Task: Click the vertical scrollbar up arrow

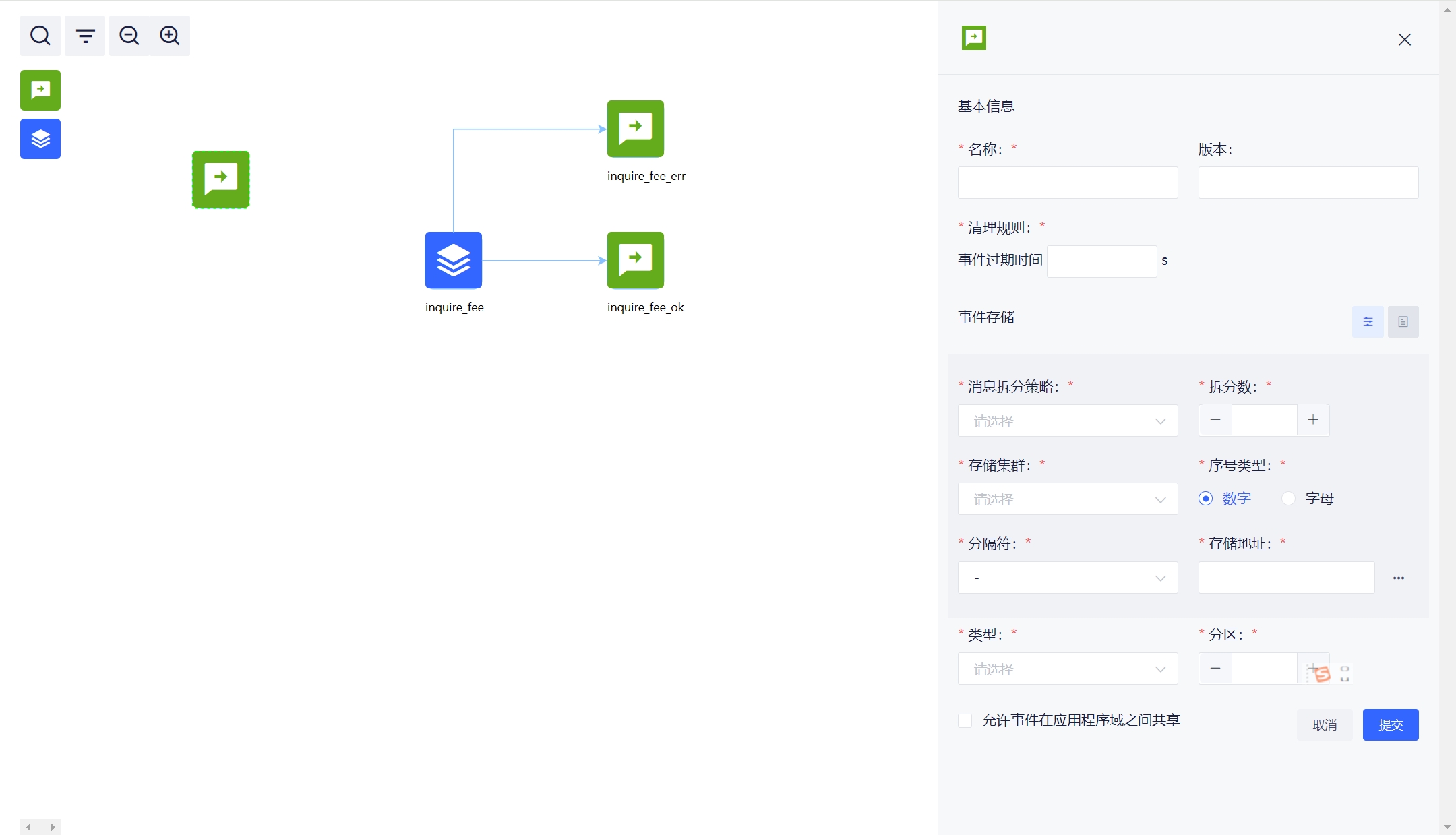Action: (1447, 9)
